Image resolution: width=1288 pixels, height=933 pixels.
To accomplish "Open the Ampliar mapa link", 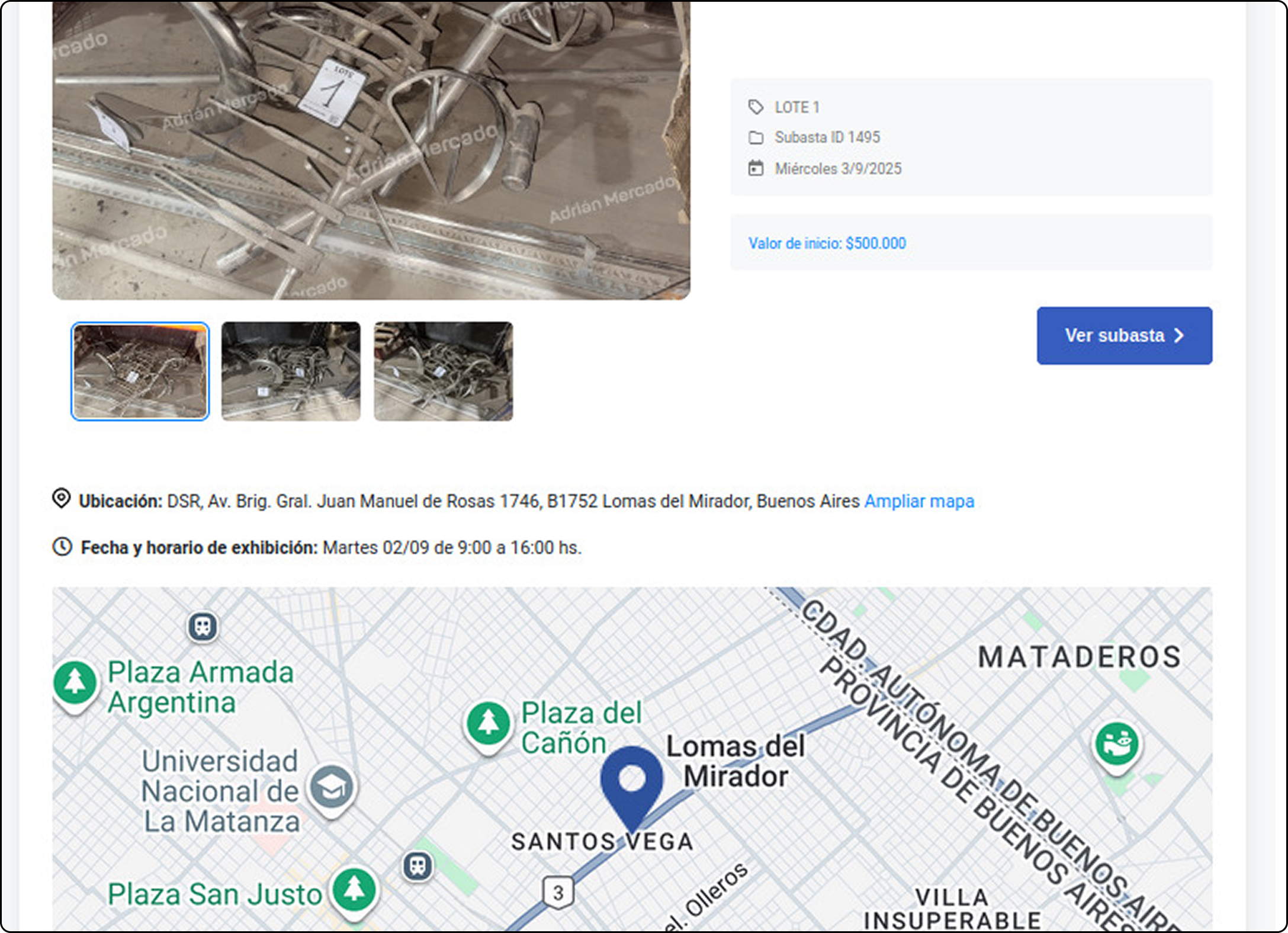I will (919, 501).
